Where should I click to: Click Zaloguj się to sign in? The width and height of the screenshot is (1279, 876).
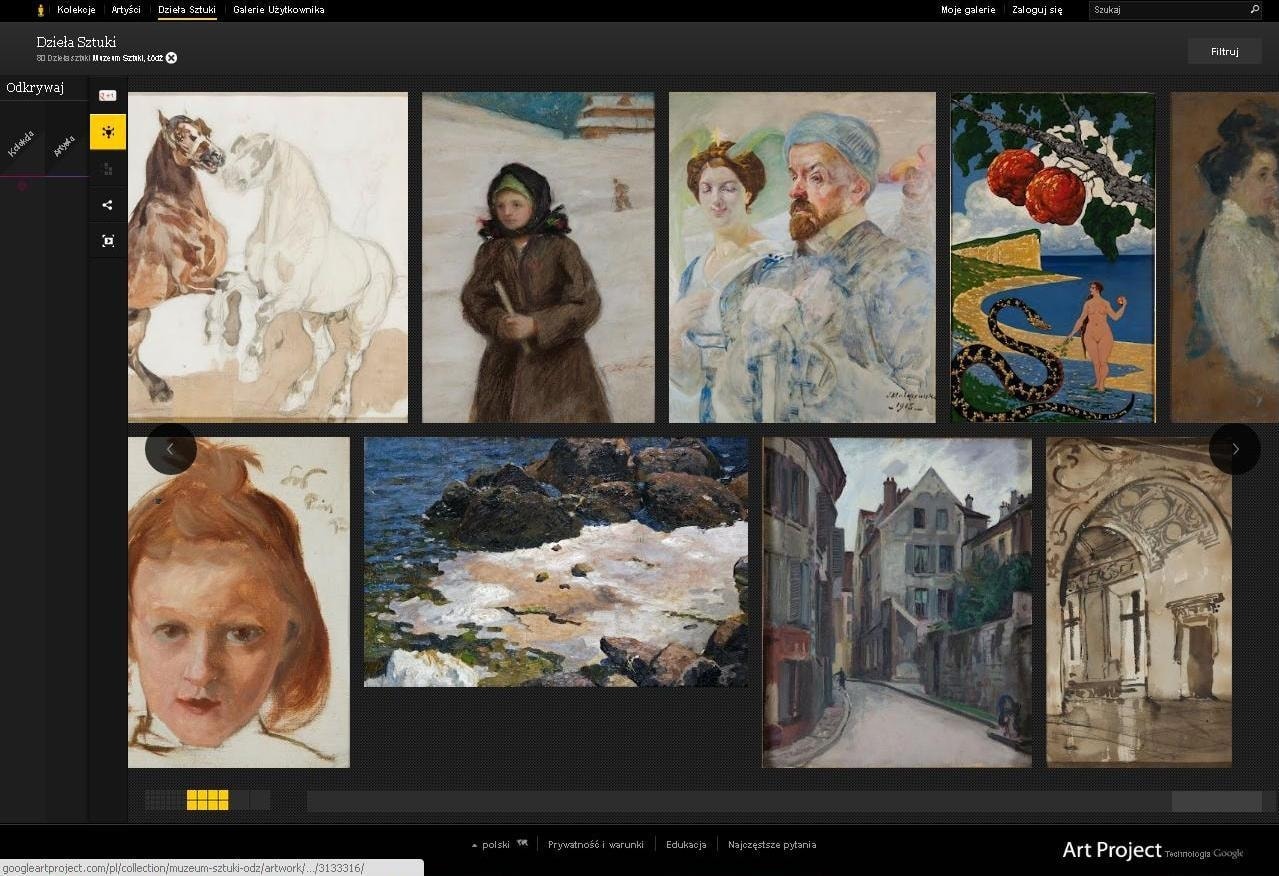1037,10
